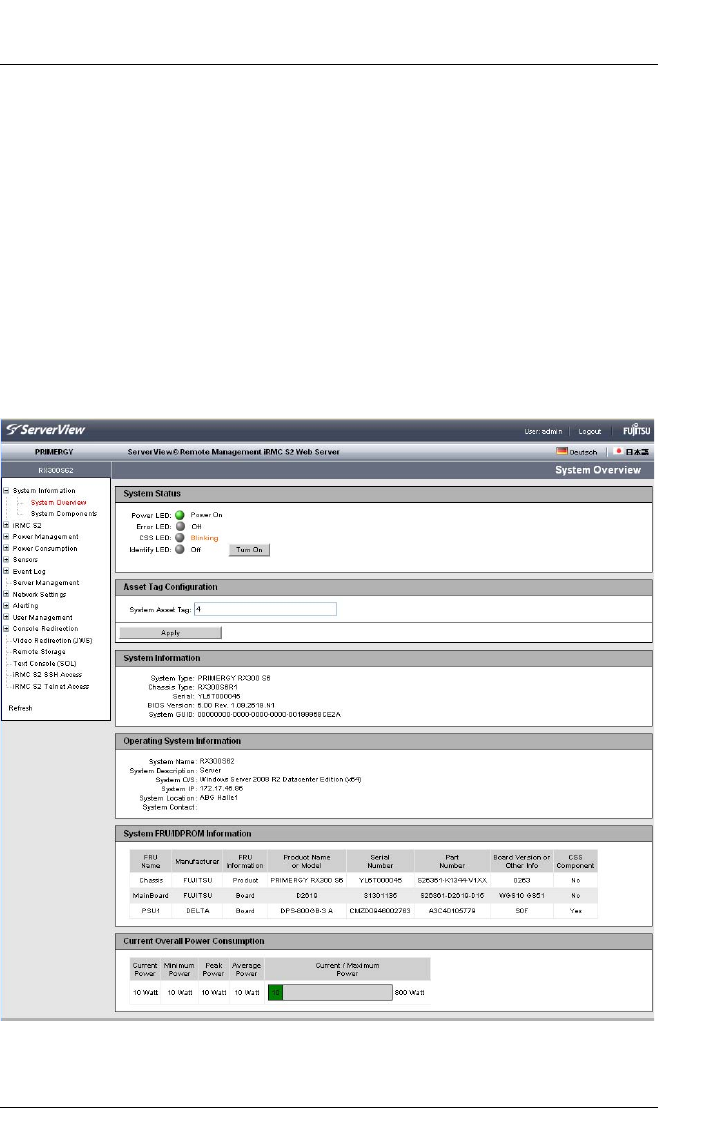This screenshot has width=719, height=1138.
Task: Click the Operating System Information section header
Action: pos(383,741)
